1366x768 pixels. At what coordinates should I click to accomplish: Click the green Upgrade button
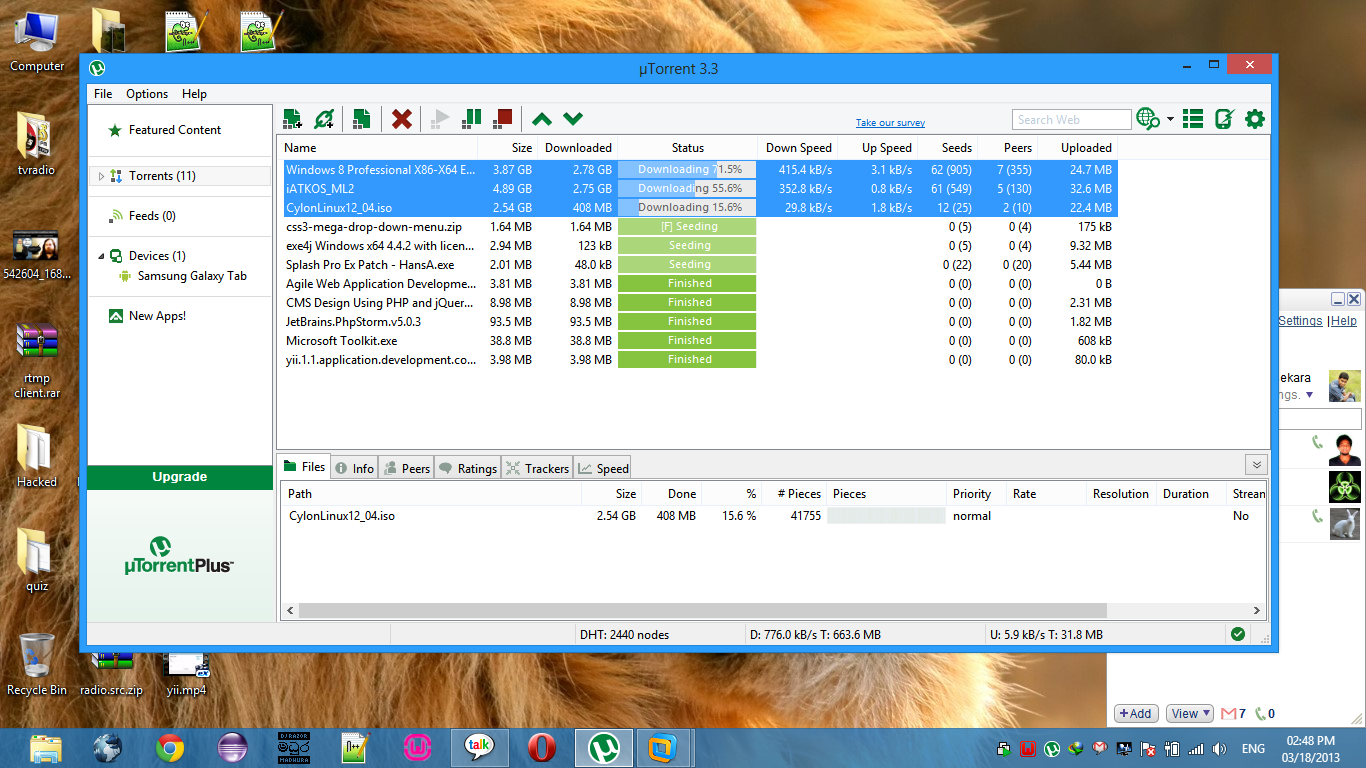pyautogui.click(x=180, y=477)
